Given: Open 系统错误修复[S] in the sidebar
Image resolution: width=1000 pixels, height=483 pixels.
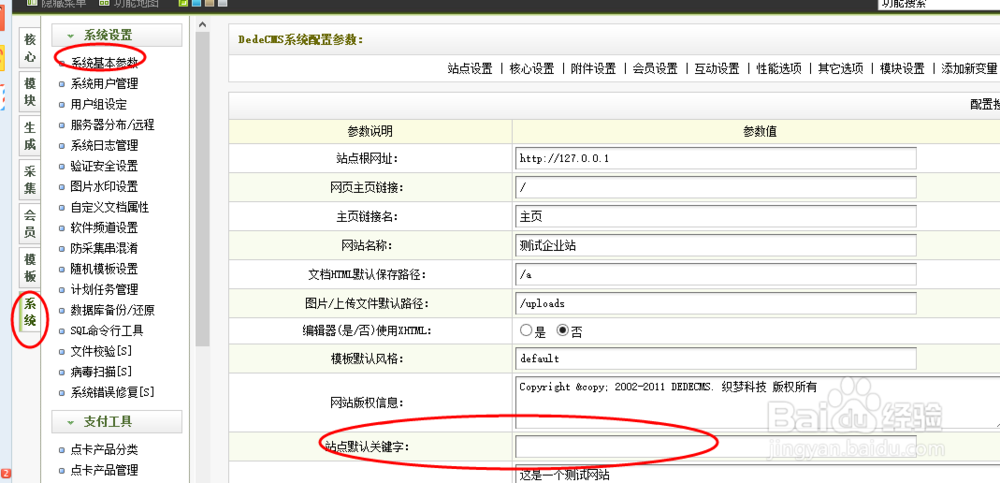Looking at the screenshot, I should point(112,392).
